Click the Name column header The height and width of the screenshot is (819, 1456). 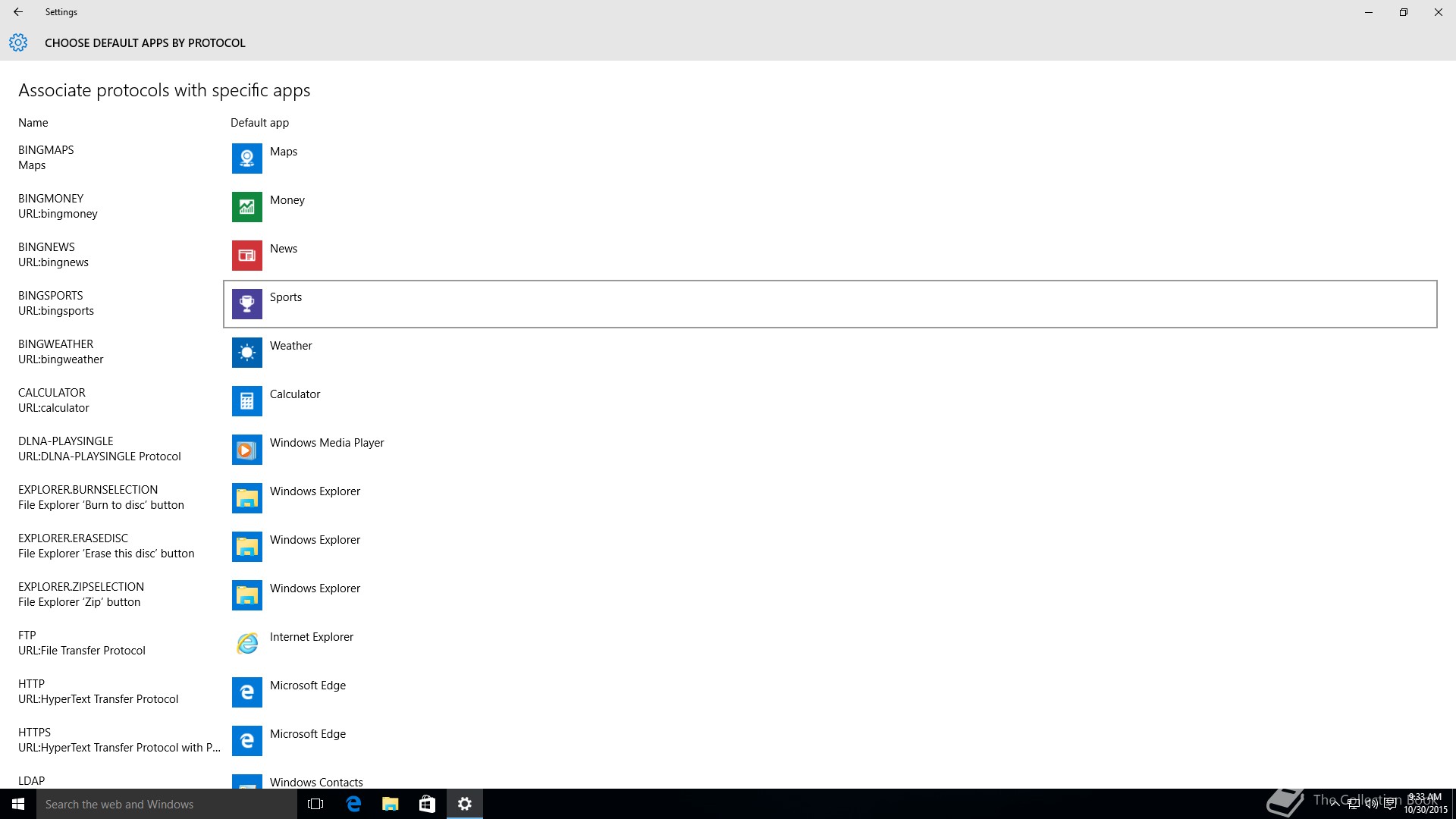click(33, 123)
